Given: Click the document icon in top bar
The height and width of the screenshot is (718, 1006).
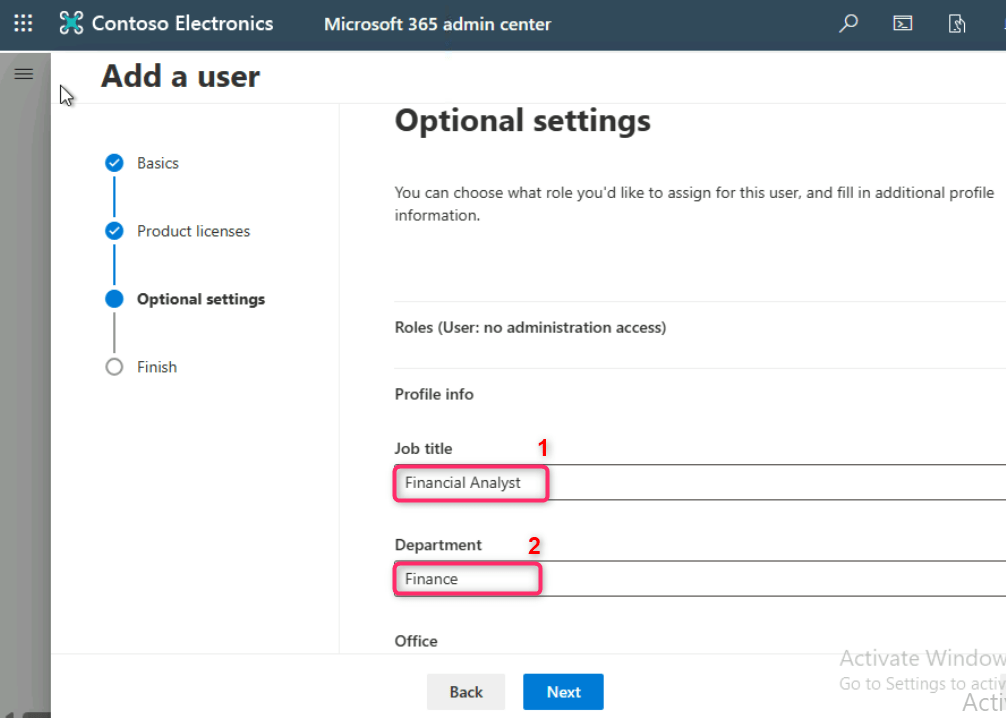Looking at the screenshot, I should coord(957,23).
